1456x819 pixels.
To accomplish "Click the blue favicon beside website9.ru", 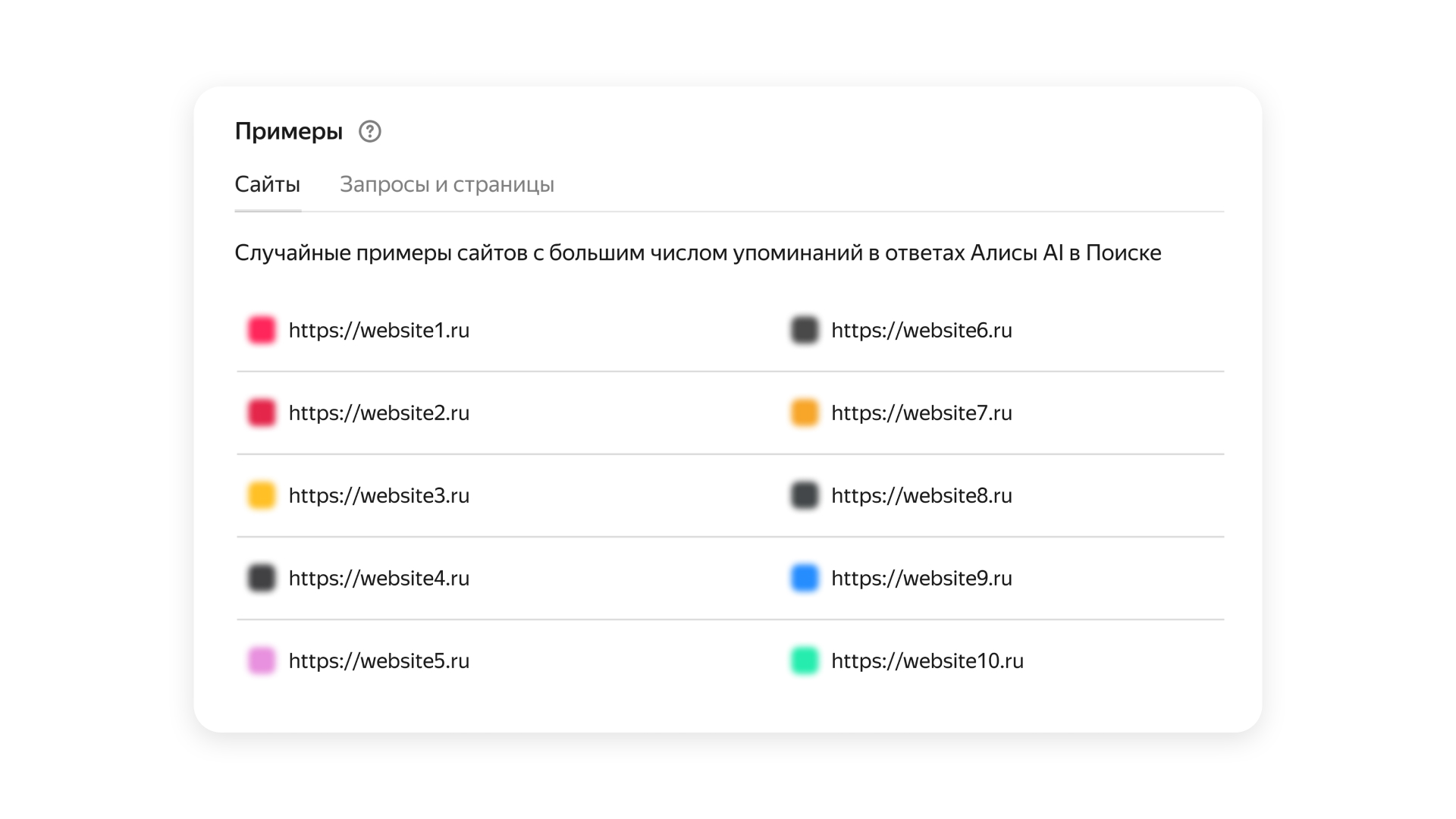I will (x=803, y=578).
